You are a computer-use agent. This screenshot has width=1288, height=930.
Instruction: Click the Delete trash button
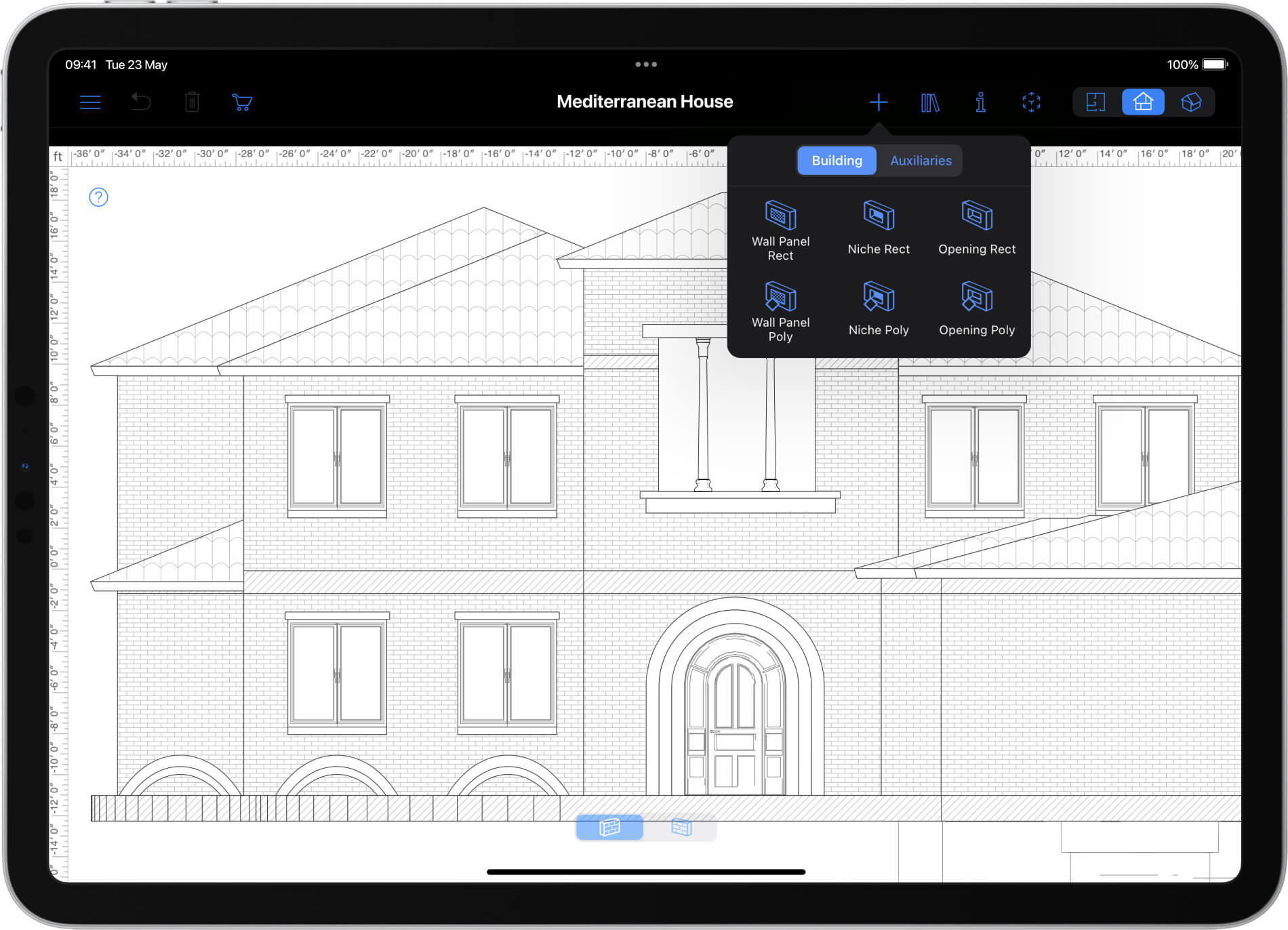click(x=192, y=102)
